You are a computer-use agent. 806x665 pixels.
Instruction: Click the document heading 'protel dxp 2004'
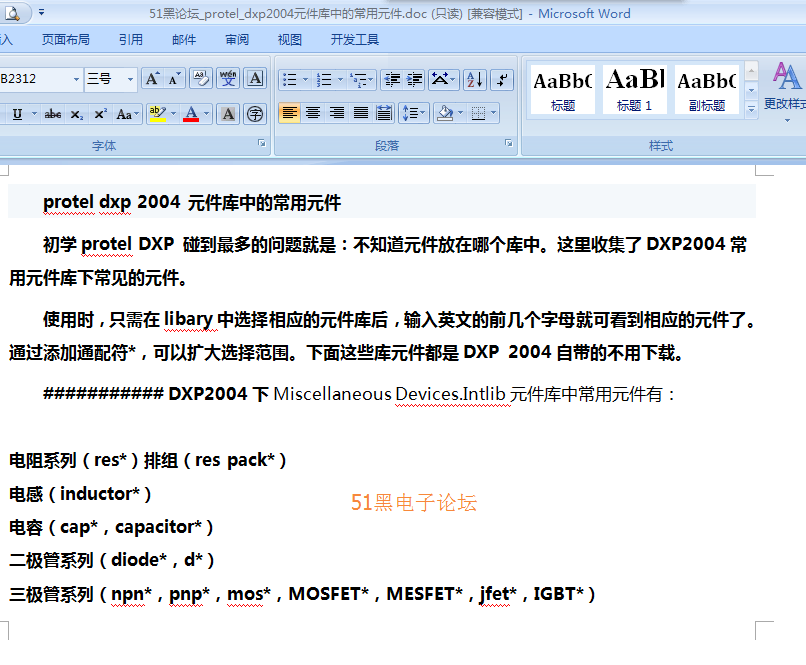click(x=112, y=202)
